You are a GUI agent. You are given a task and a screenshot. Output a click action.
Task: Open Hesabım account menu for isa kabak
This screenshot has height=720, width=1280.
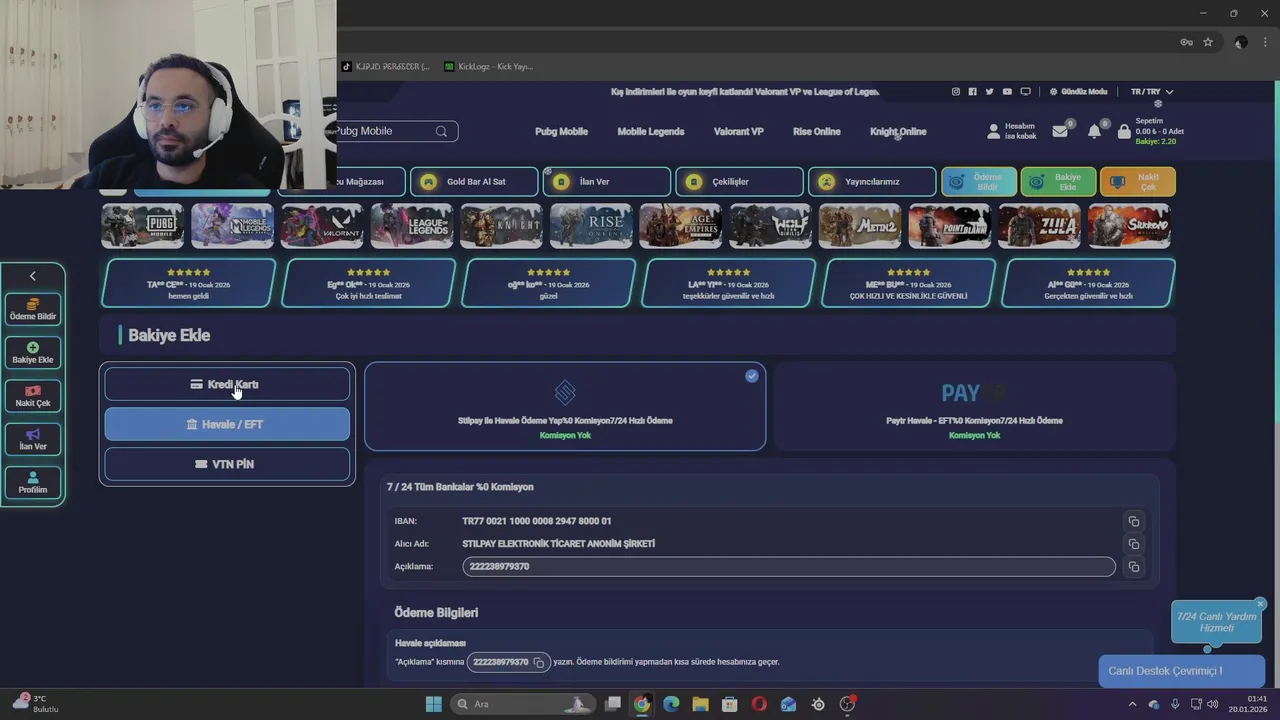pos(1012,131)
